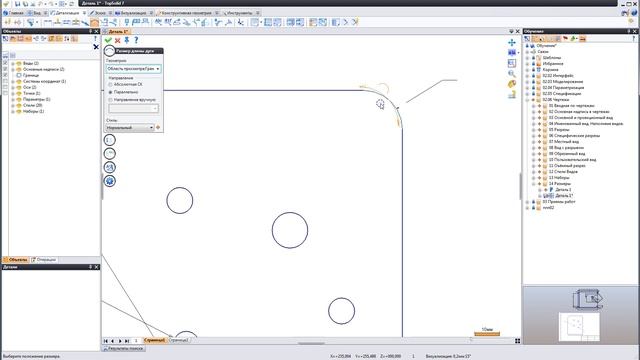Click the zoom magnifier icon in view toolbar
Screen dimensions: 640x360
512,74
